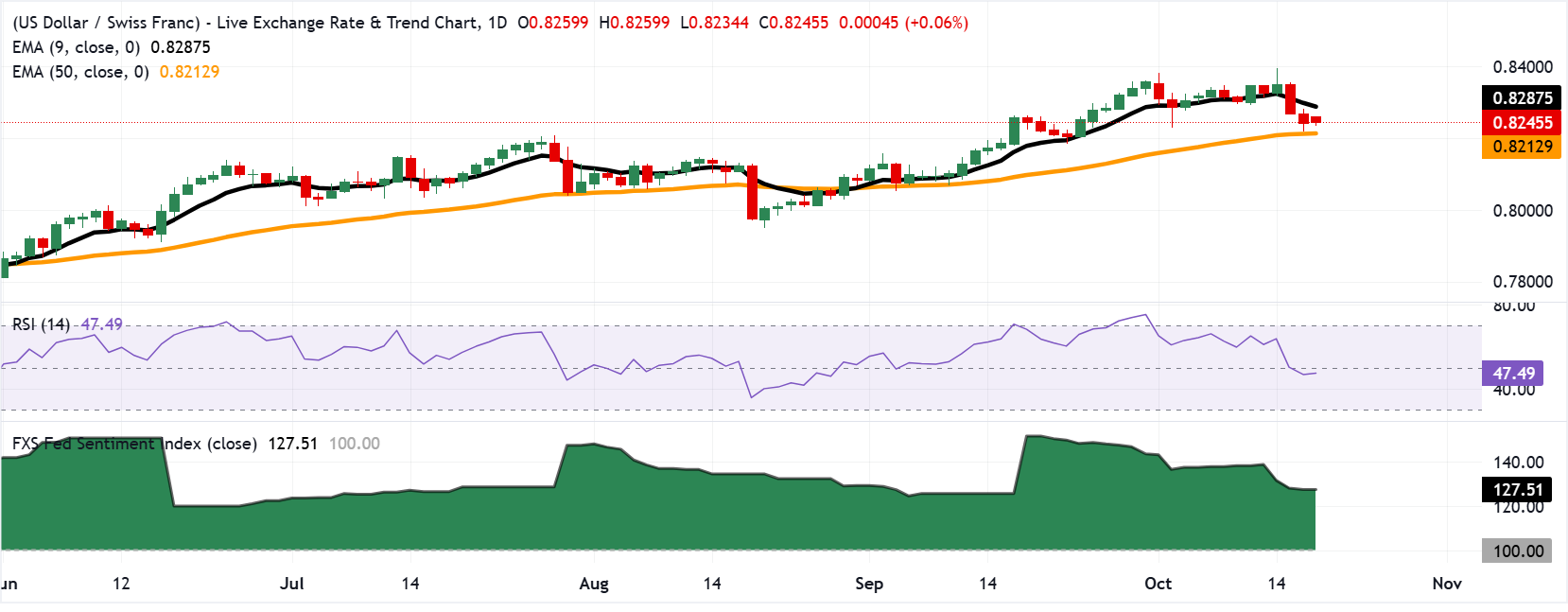Click the Nov date axis label
Image resolution: width=1568 pixels, height=612 pixels.
pyautogui.click(x=1447, y=584)
